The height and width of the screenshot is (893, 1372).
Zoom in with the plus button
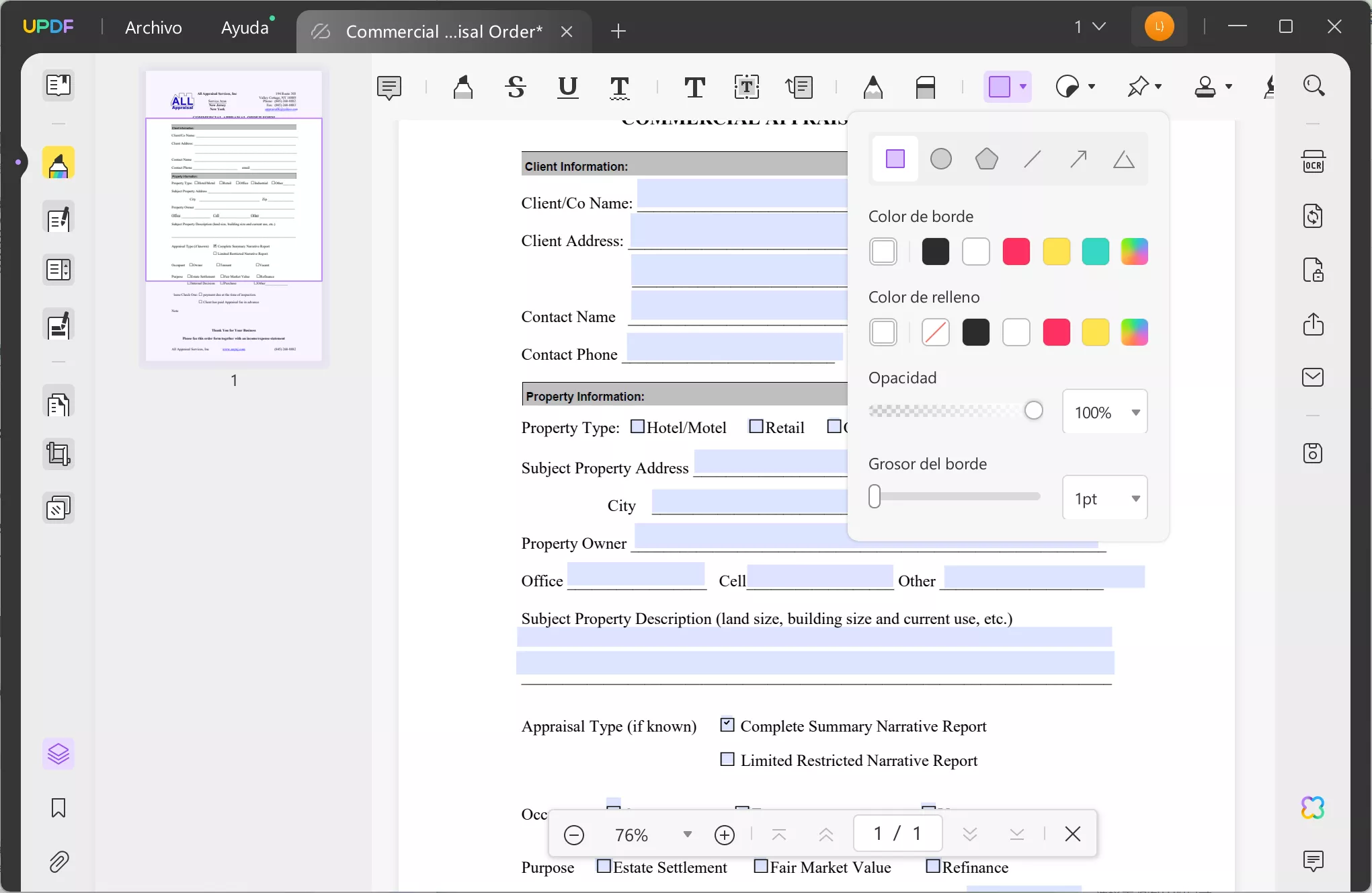[x=725, y=834]
